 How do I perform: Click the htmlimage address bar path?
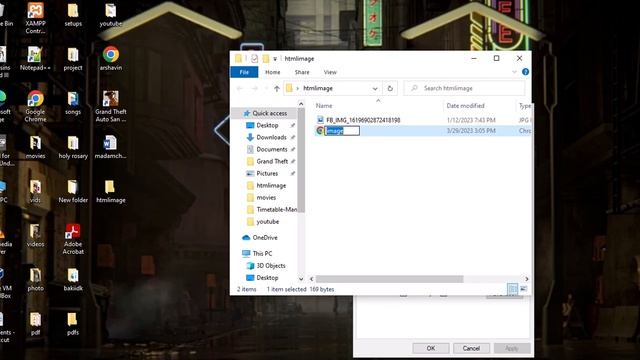click(318, 88)
